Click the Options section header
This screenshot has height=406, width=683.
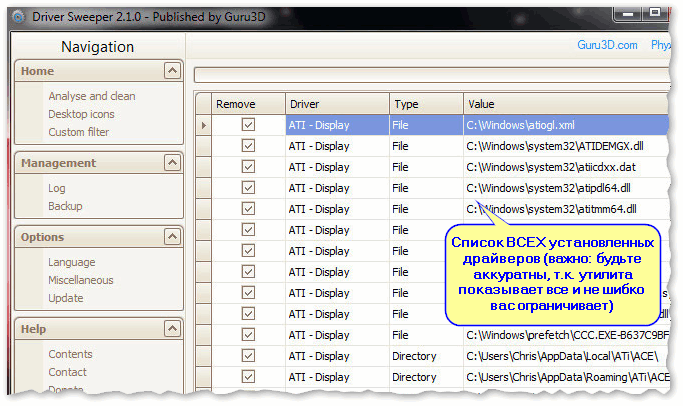click(x=98, y=237)
